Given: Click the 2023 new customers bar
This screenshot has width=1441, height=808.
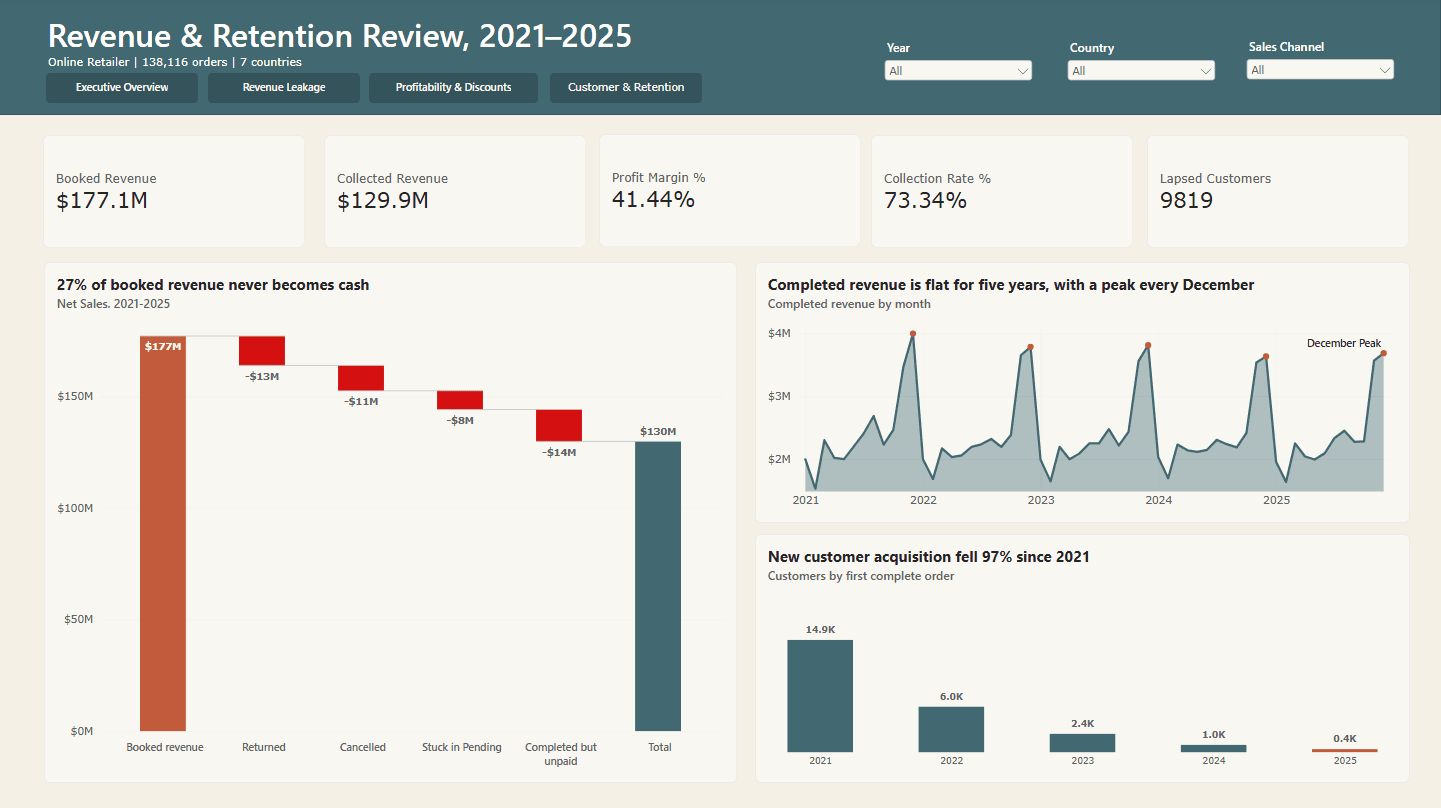Looking at the screenshot, I should (x=1082, y=743).
